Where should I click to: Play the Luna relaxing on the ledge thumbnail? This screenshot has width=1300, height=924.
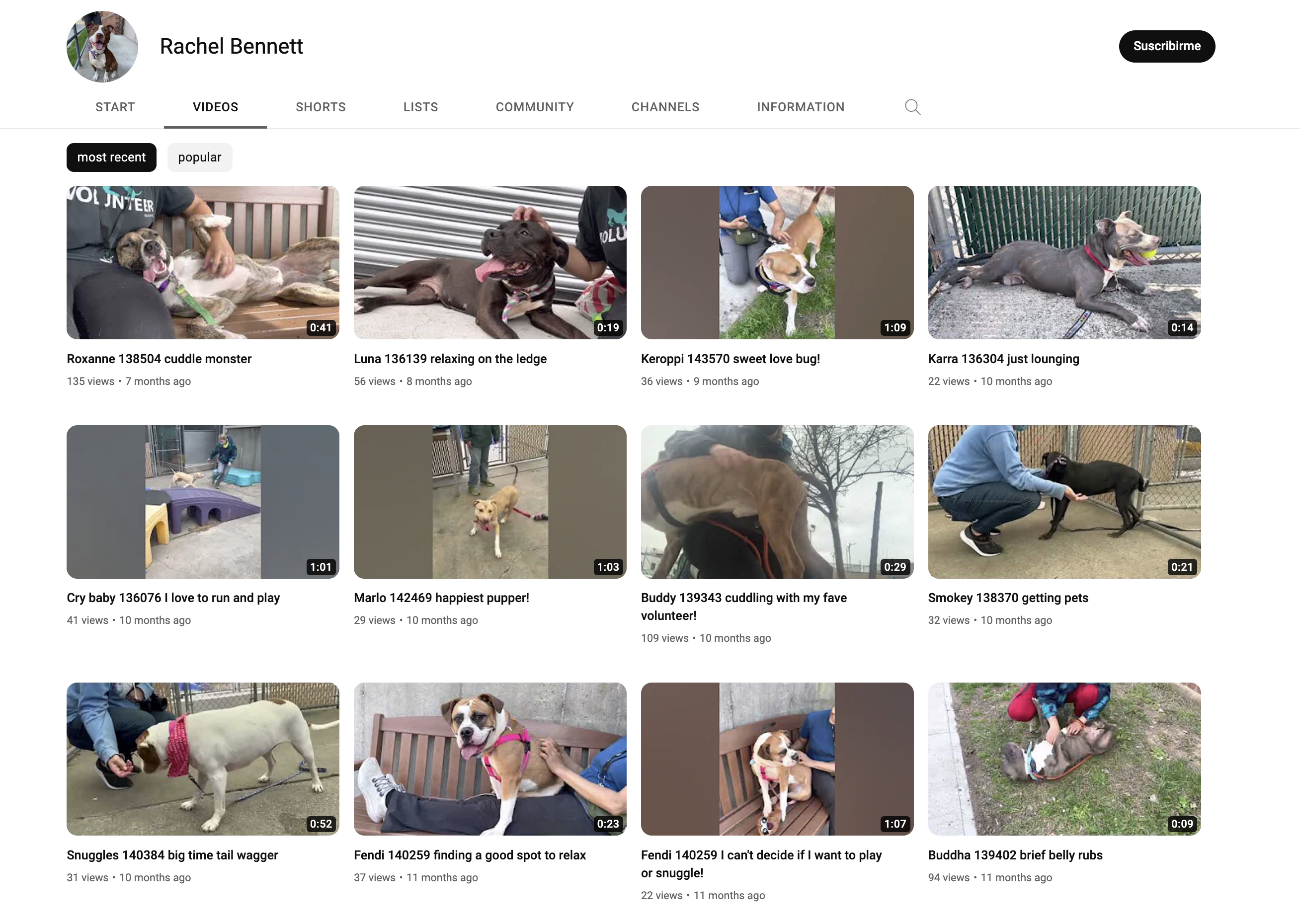coord(490,262)
